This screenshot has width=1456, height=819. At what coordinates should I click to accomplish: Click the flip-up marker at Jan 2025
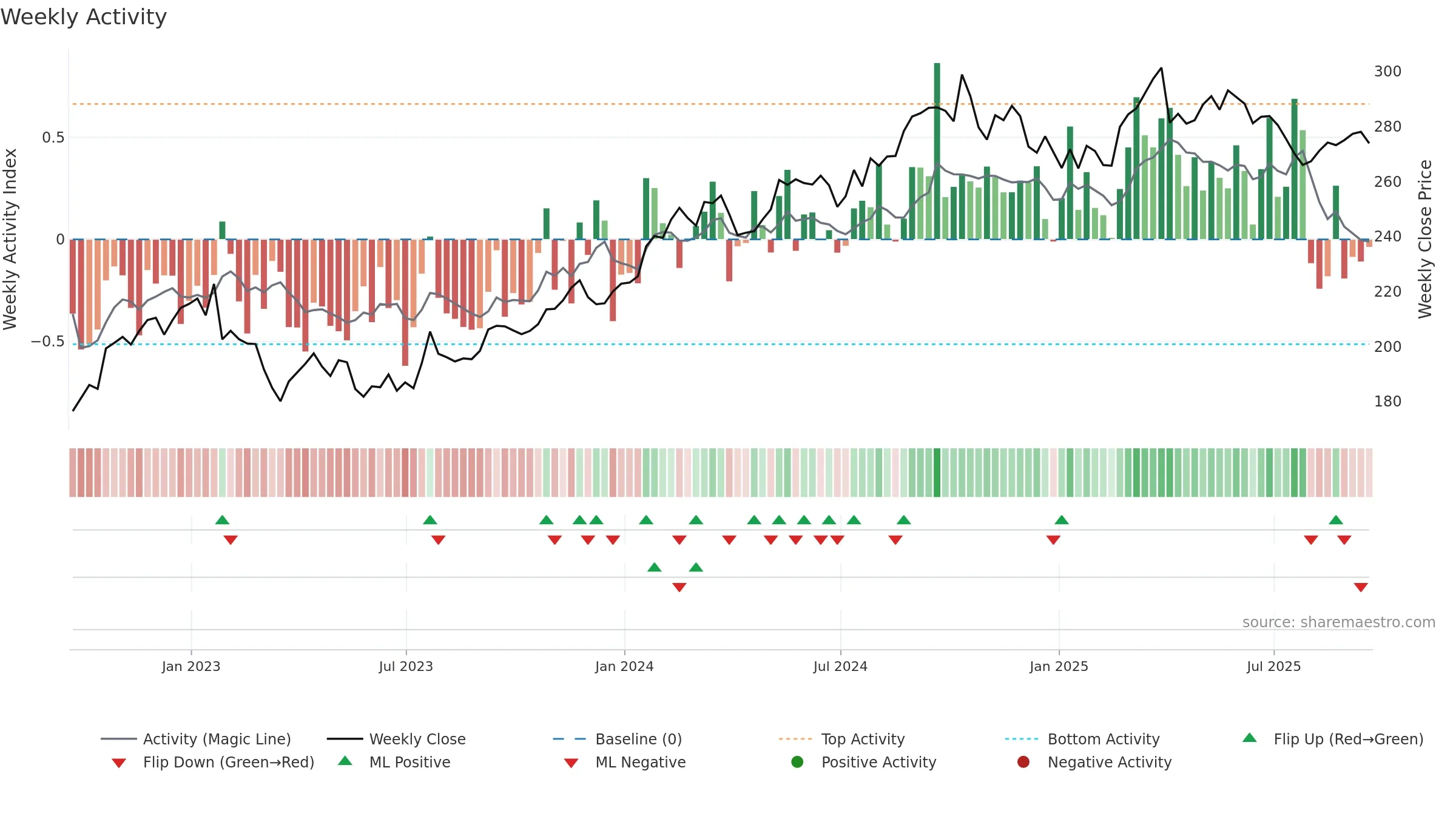tap(1062, 520)
